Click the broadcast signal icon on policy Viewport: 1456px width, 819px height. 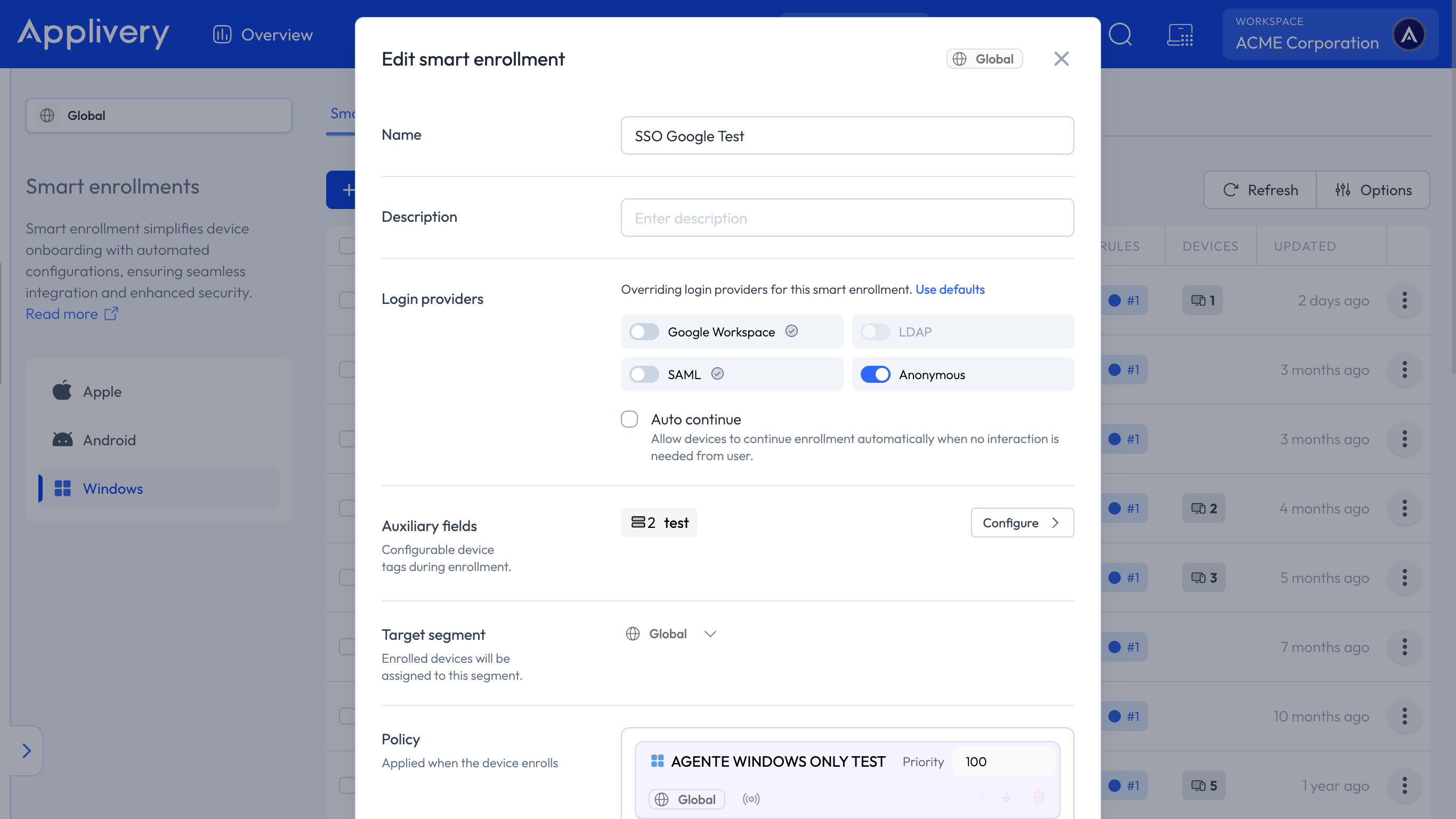point(750,799)
